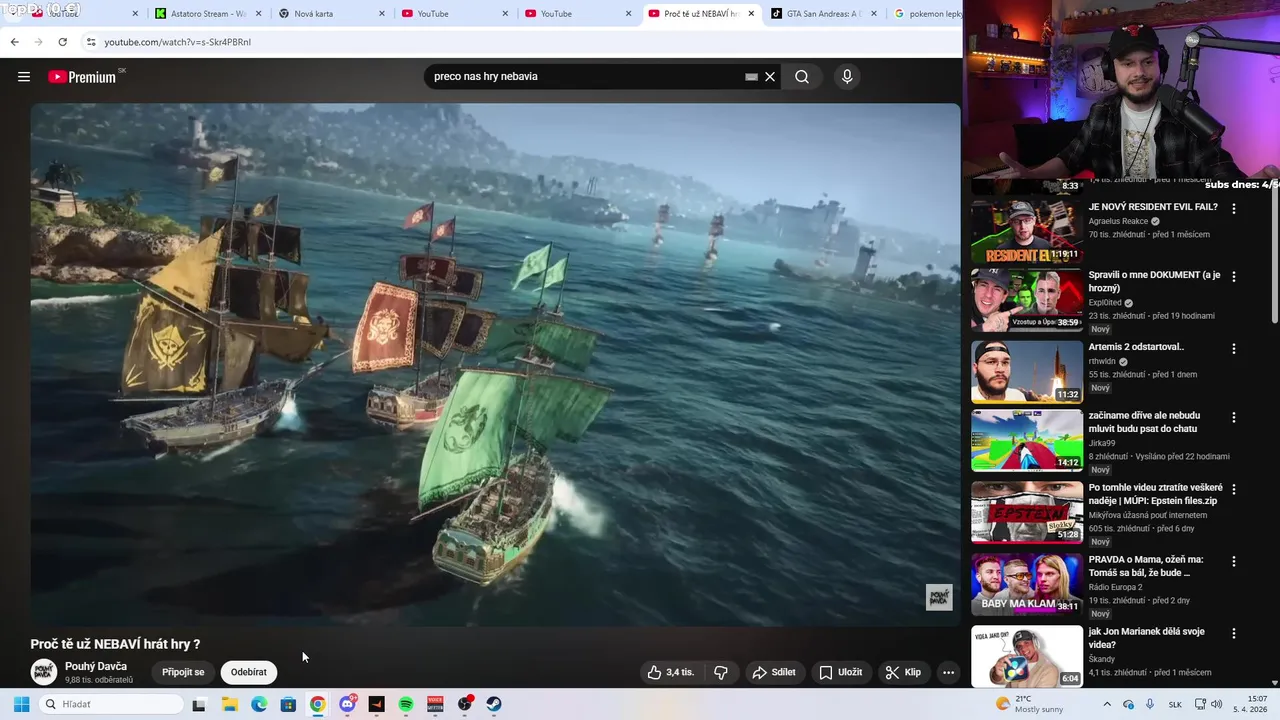Open Voicemeeter from the taskbar
Viewport: 1280px width, 720px height.
tap(435, 704)
